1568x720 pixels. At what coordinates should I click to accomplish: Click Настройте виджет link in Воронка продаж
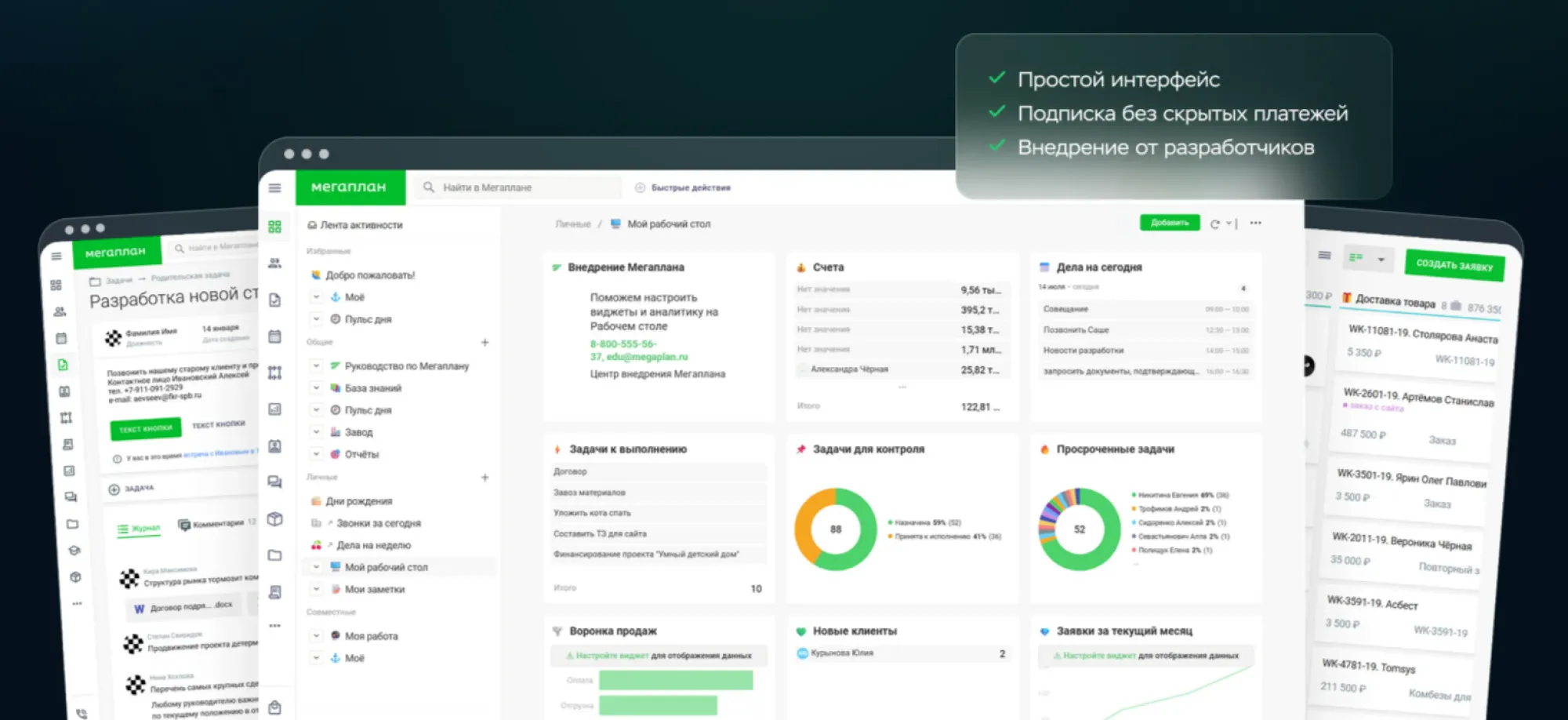(612, 656)
